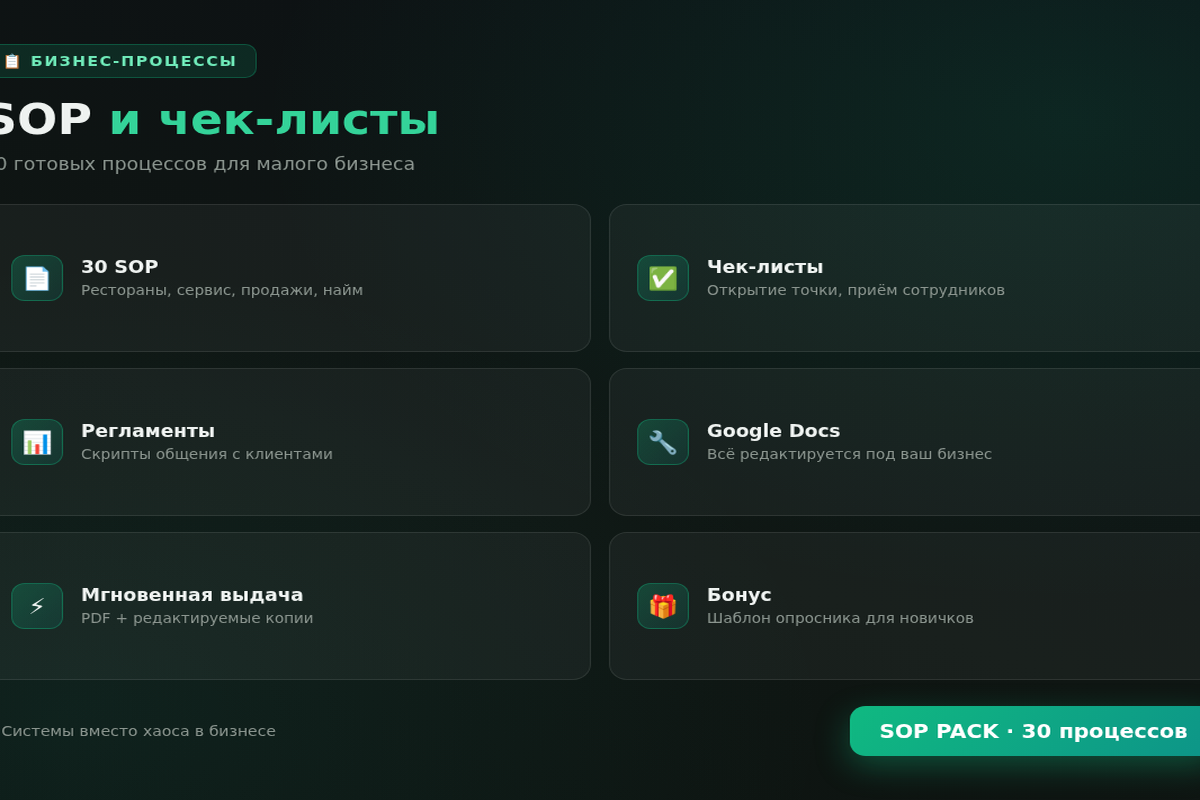
Task: Select the bar chart icon for Регламенты
Action: (x=37, y=442)
